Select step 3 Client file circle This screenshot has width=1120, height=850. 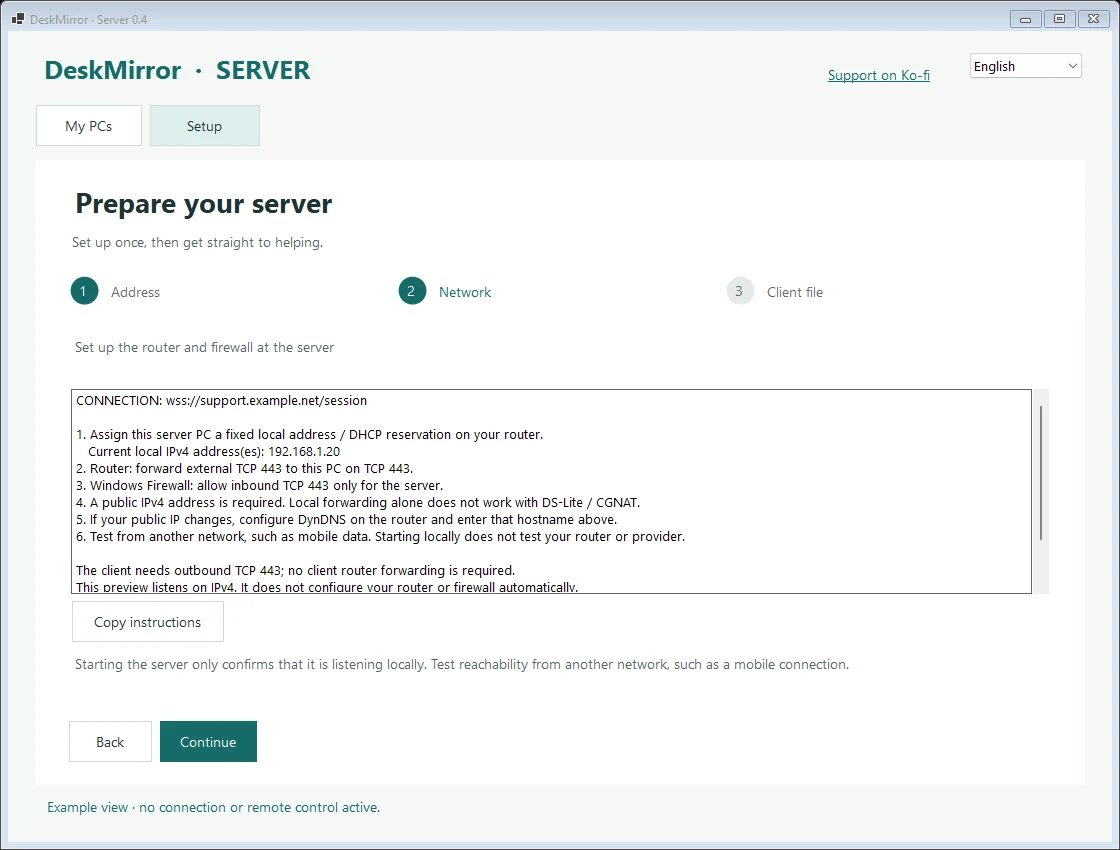[x=740, y=291]
